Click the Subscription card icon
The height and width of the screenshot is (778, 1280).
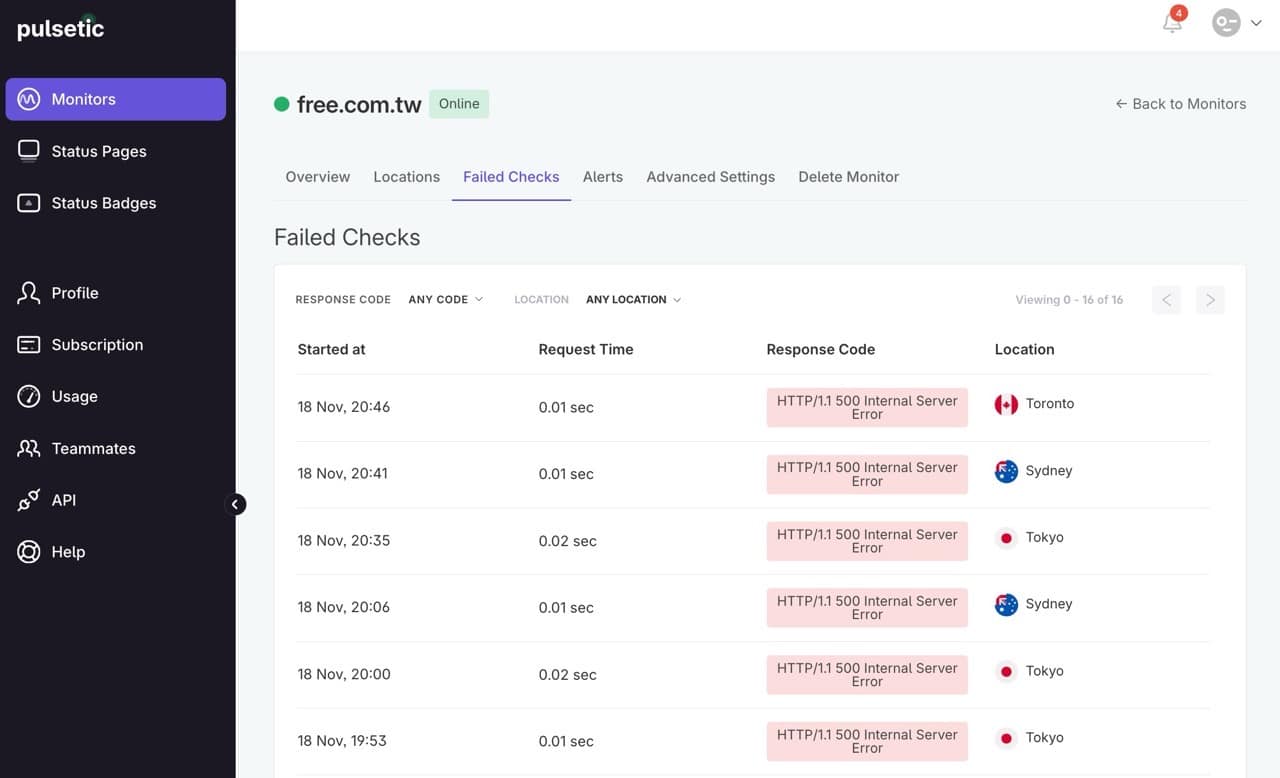pos(29,344)
